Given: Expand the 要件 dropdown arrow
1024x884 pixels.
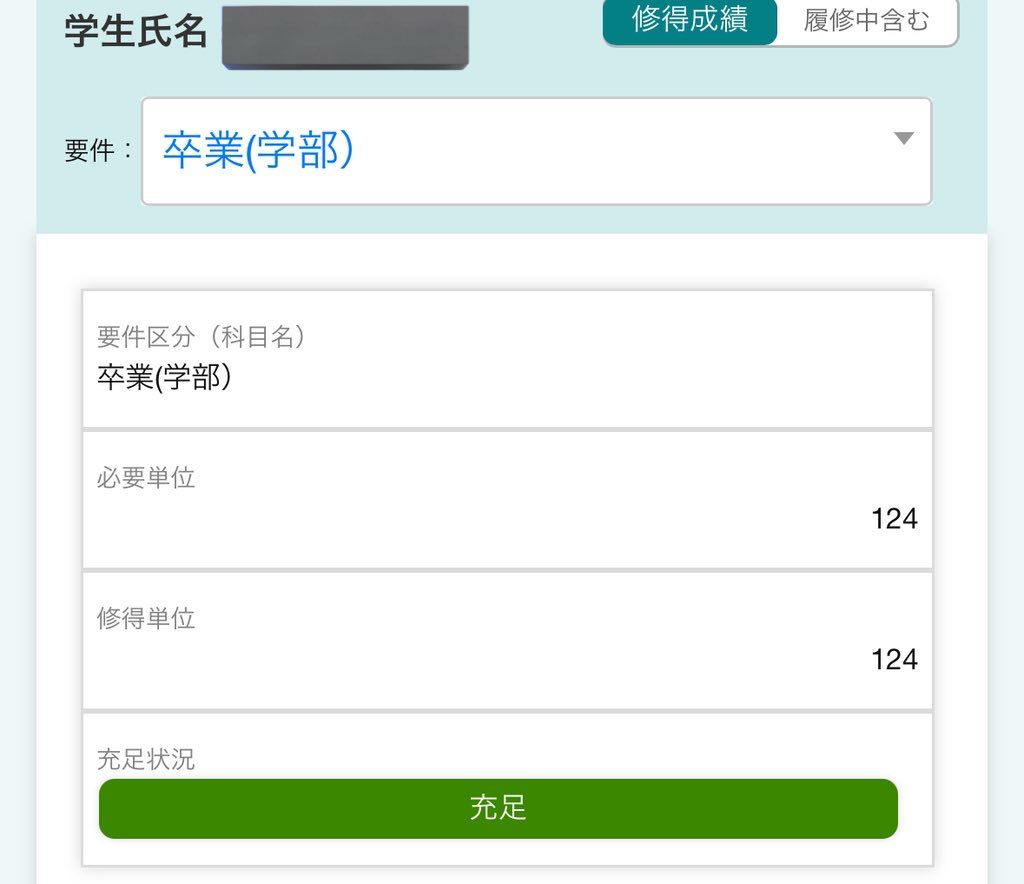Looking at the screenshot, I should click(903, 139).
